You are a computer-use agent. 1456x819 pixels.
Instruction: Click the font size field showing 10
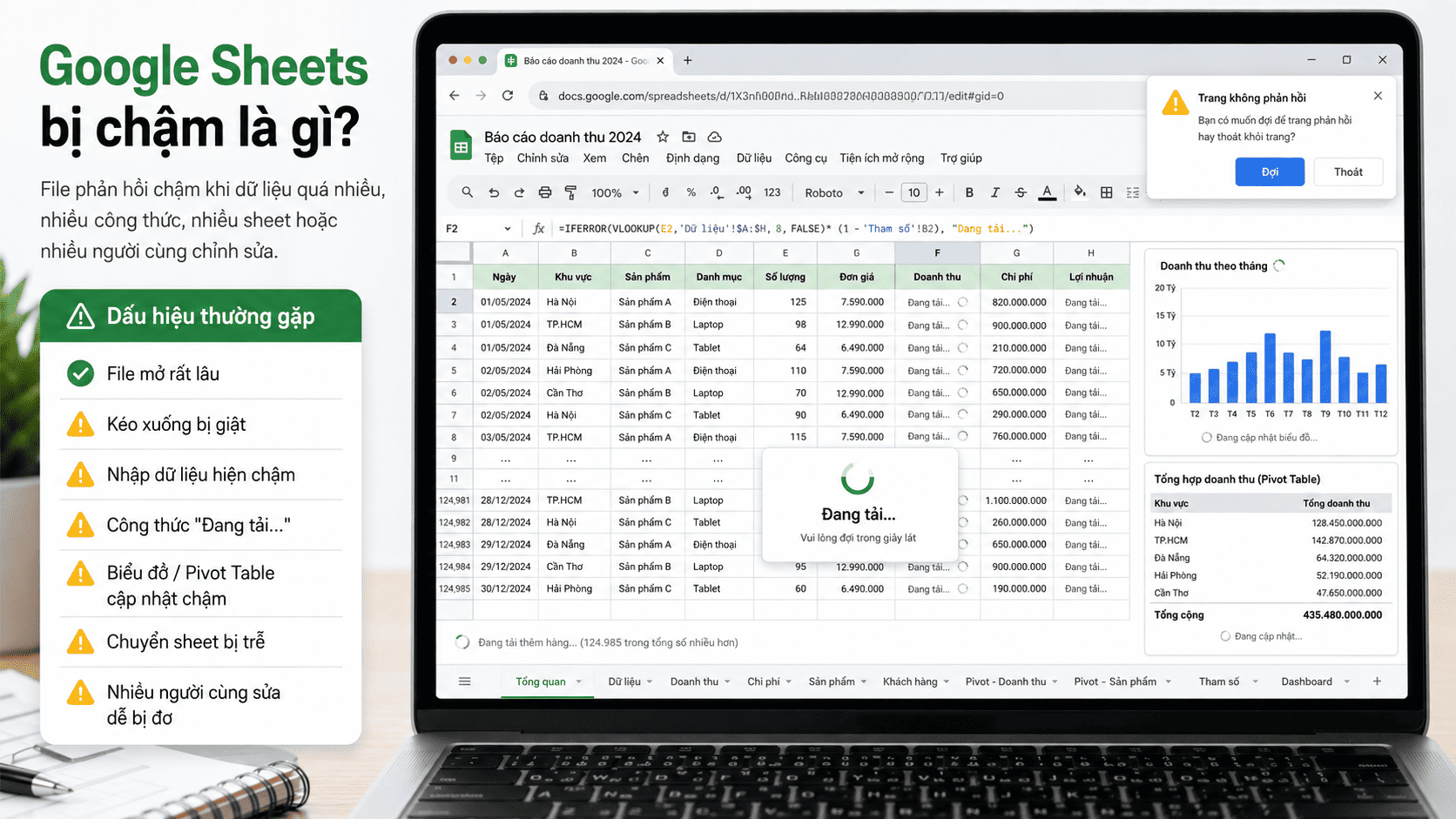pyautogui.click(x=913, y=192)
